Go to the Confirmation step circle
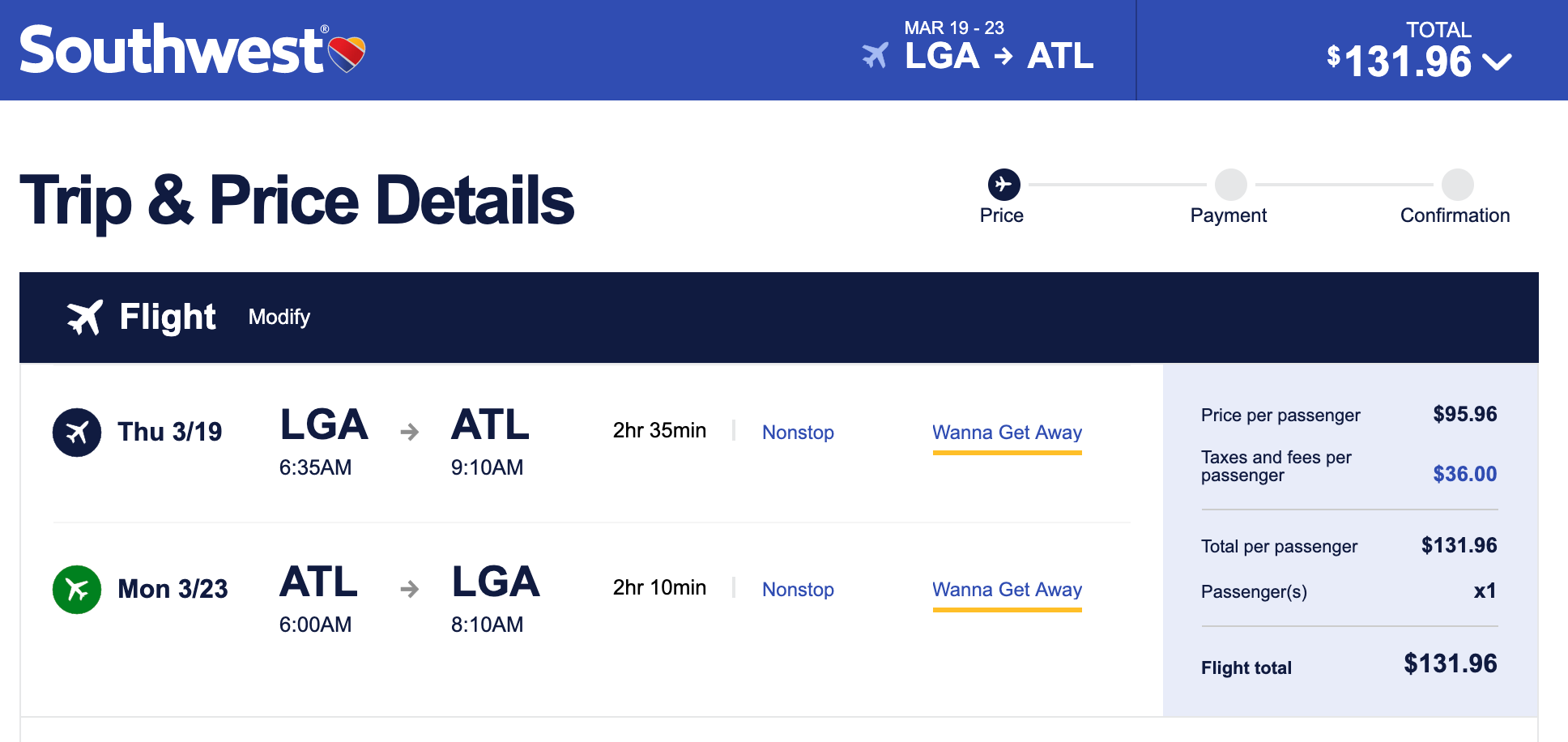Viewport: 1568px width, 742px height. (1457, 185)
